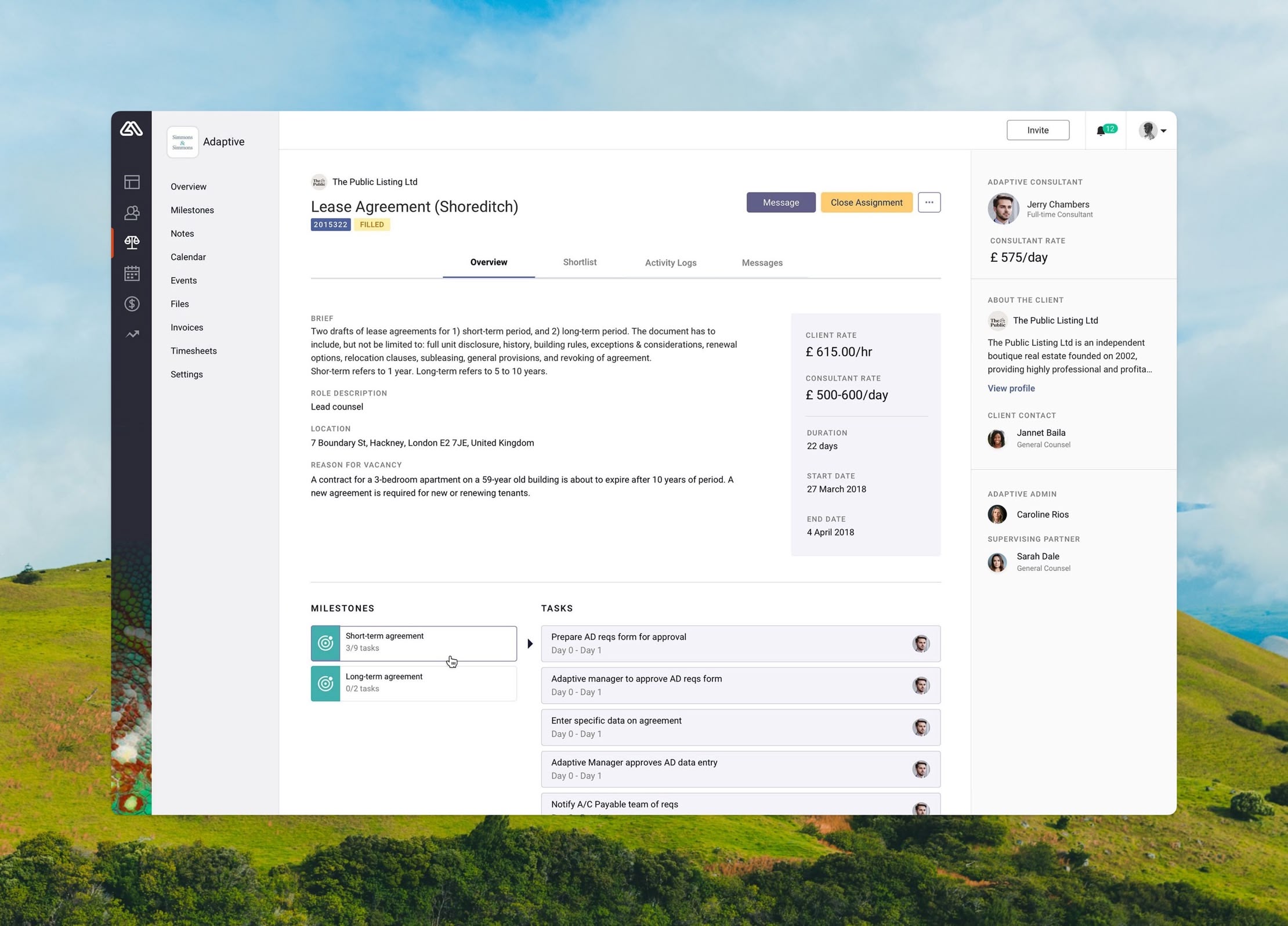Click assignee avatar on Adaptive manager to approve task
This screenshot has width=1288, height=926.
coord(921,685)
